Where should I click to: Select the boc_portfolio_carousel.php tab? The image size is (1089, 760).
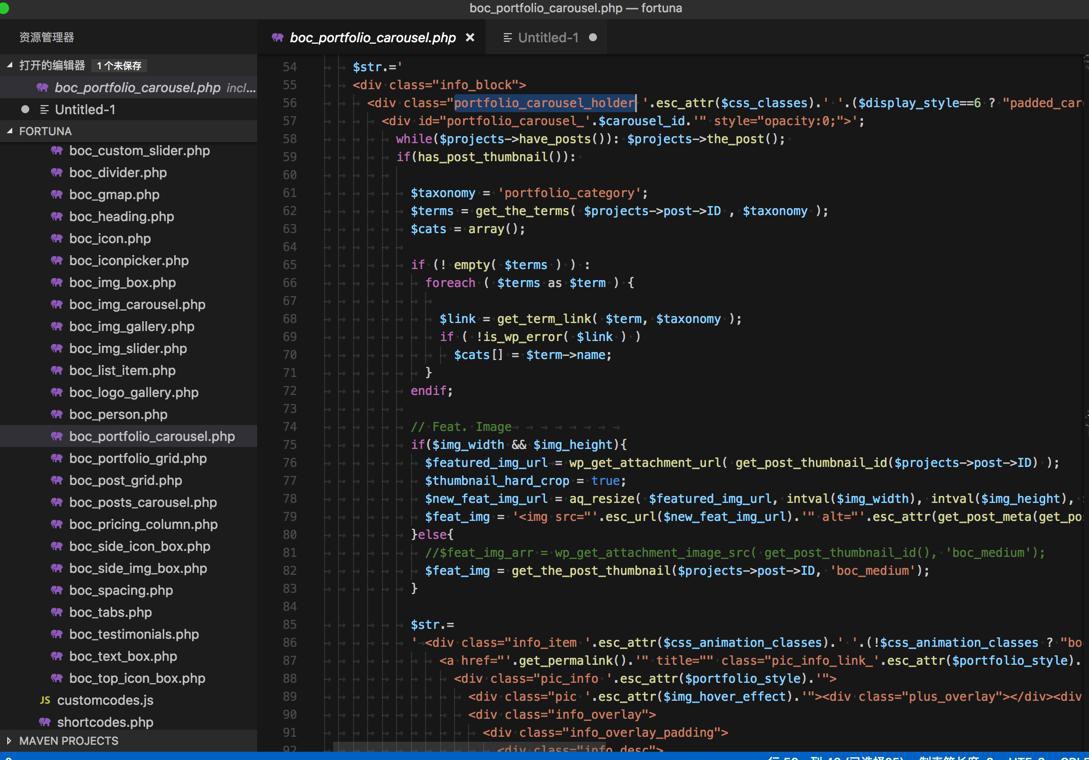coord(372,38)
